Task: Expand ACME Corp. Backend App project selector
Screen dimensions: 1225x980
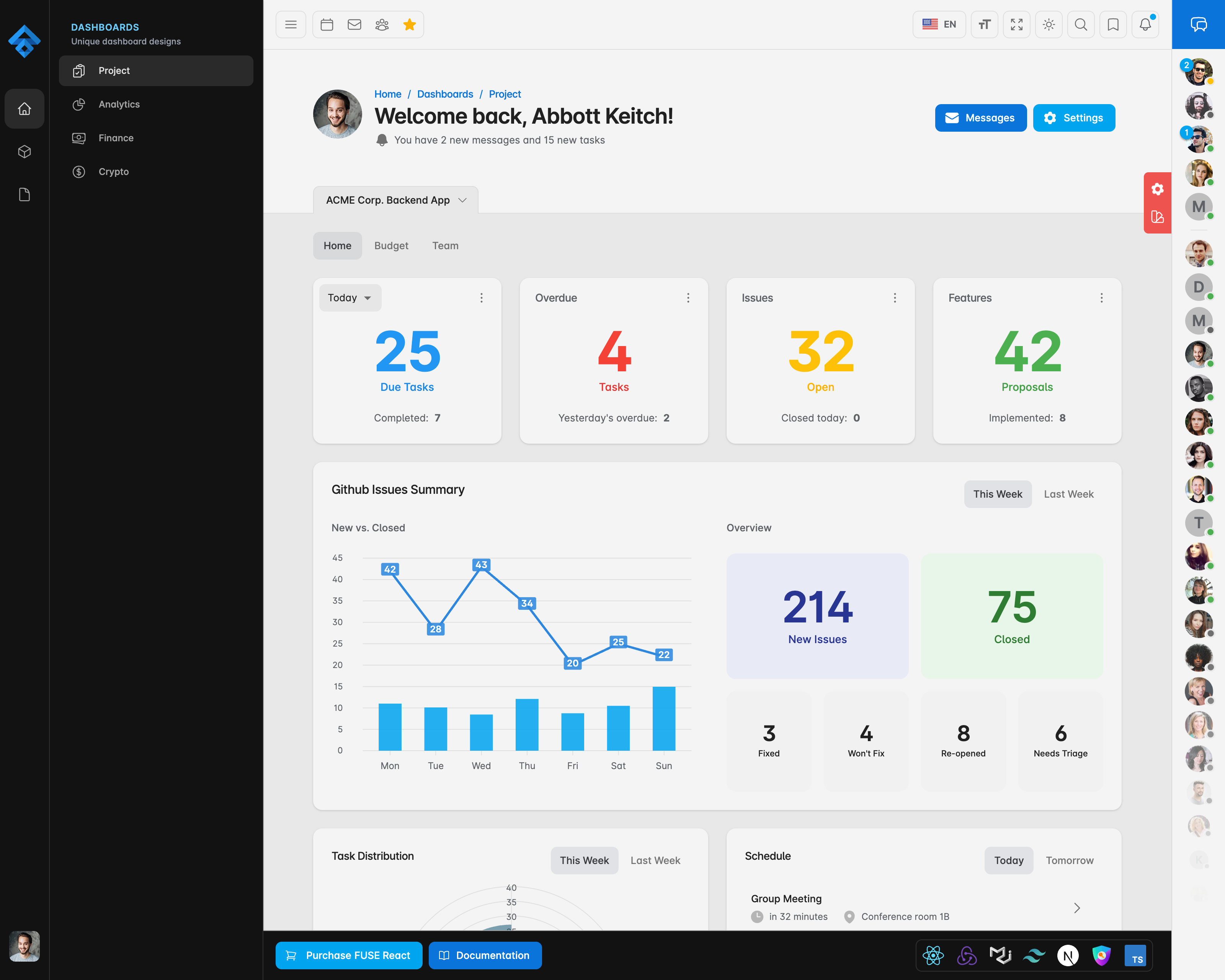Action: tap(396, 200)
